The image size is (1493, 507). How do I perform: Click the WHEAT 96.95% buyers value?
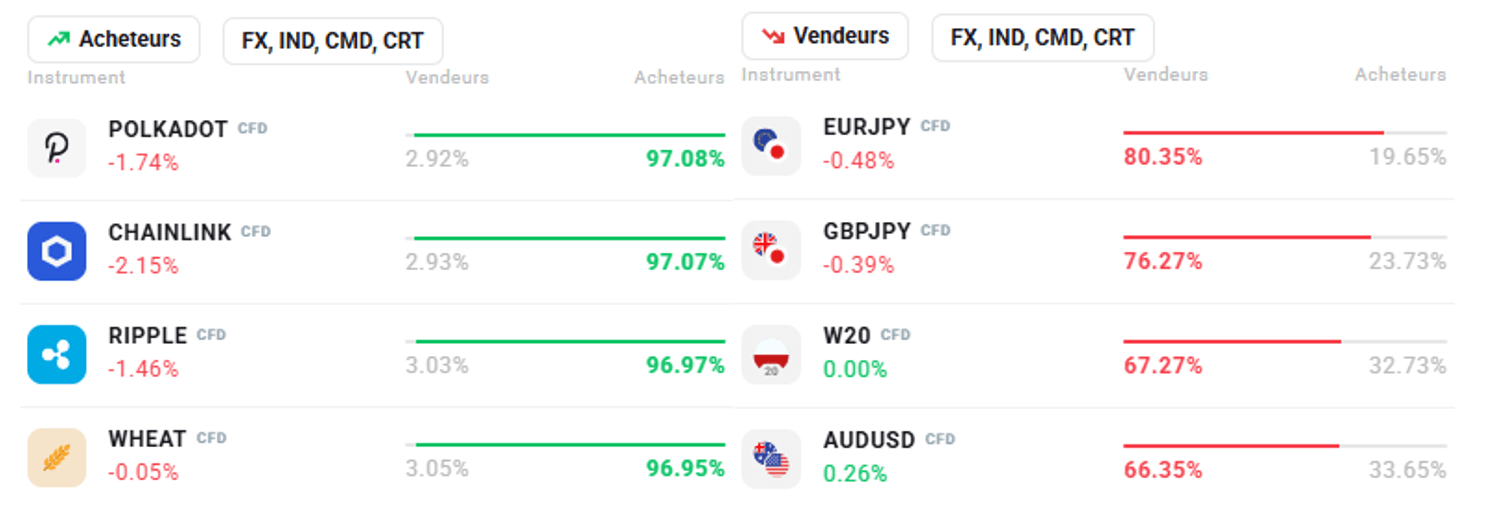(685, 469)
